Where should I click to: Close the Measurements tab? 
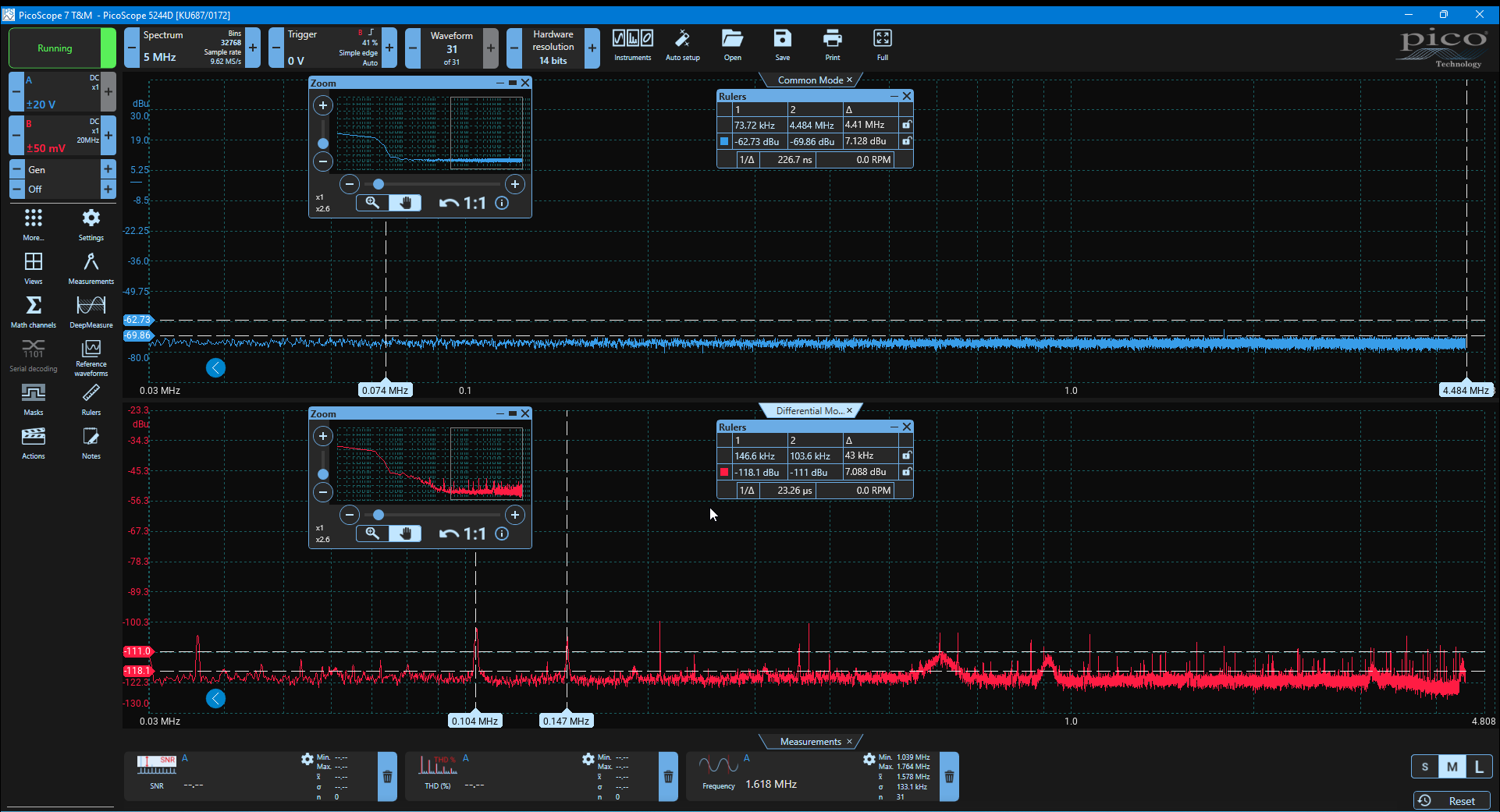coord(849,741)
